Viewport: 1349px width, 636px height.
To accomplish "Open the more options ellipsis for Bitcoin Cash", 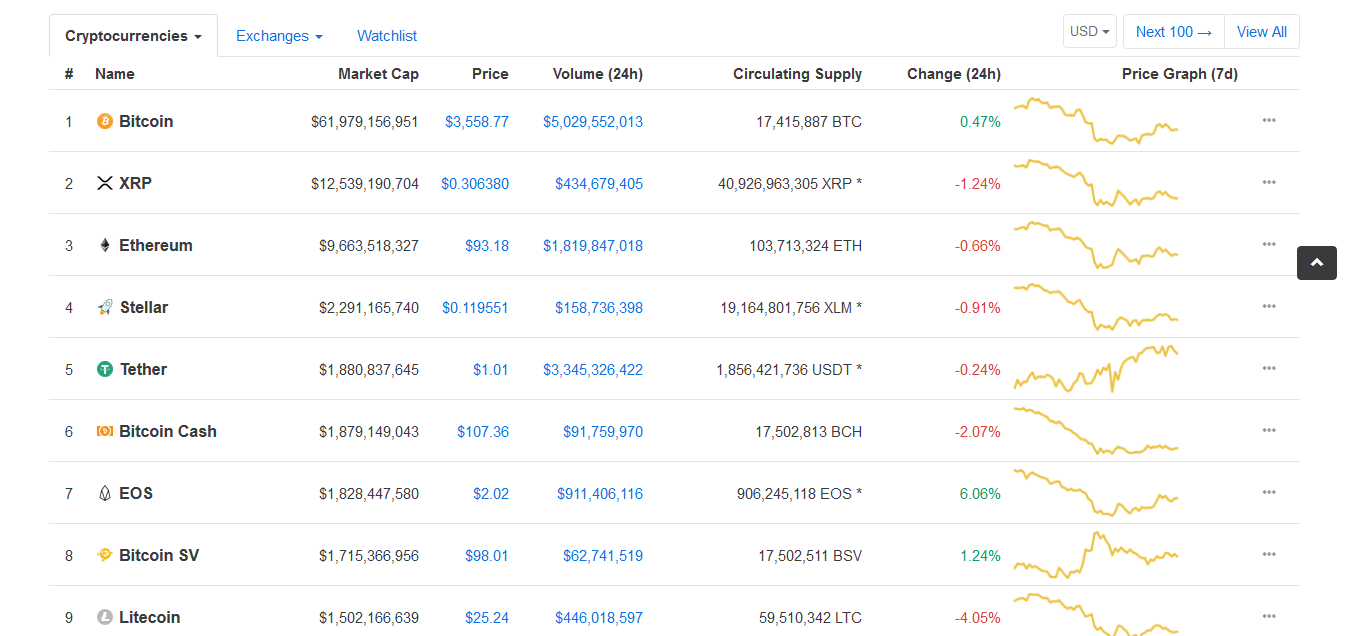I will (x=1269, y=430).
